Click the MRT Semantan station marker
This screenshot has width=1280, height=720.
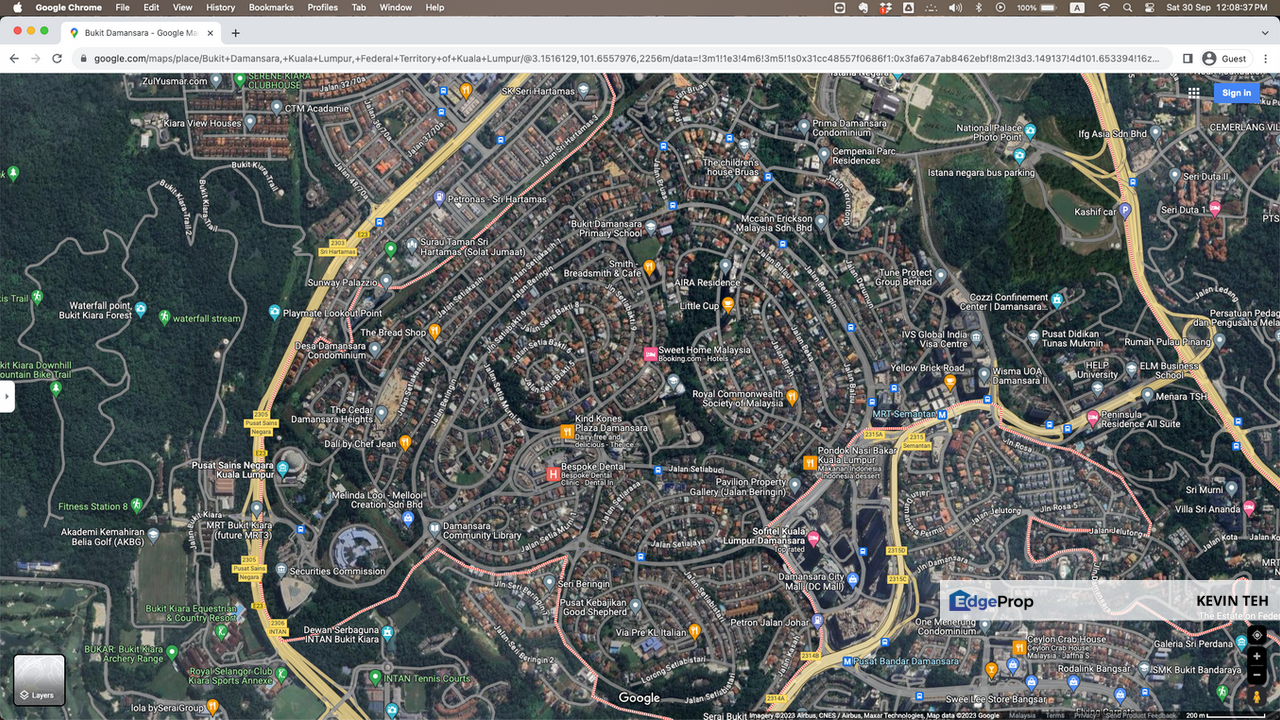[942, 414]
